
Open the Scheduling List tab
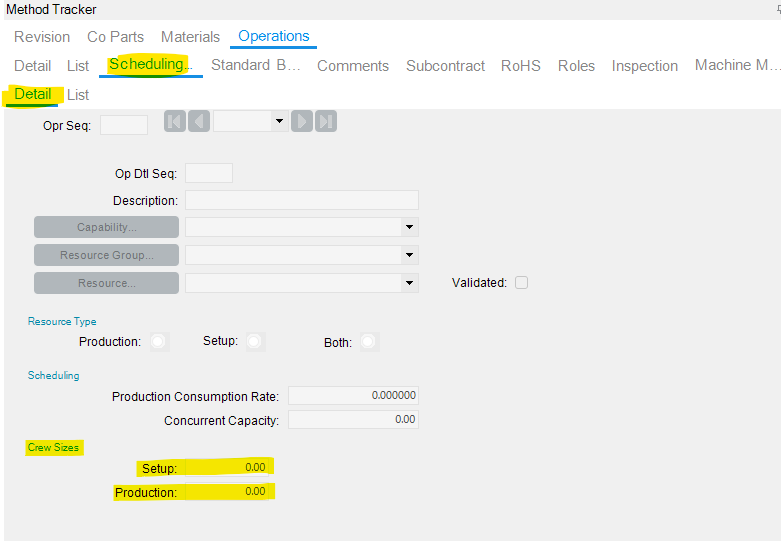78,95
